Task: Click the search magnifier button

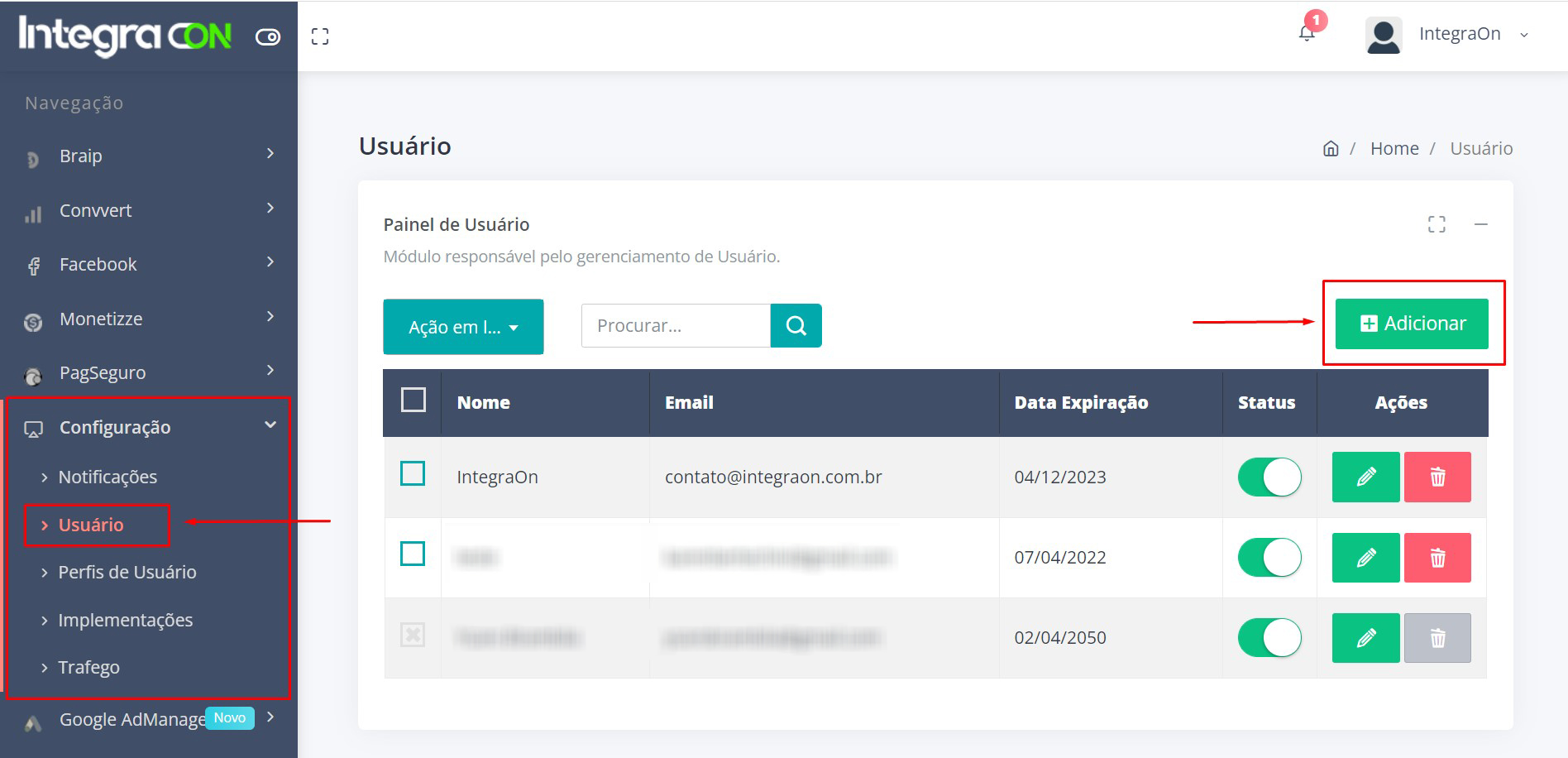Action: [x=796, y=325]
